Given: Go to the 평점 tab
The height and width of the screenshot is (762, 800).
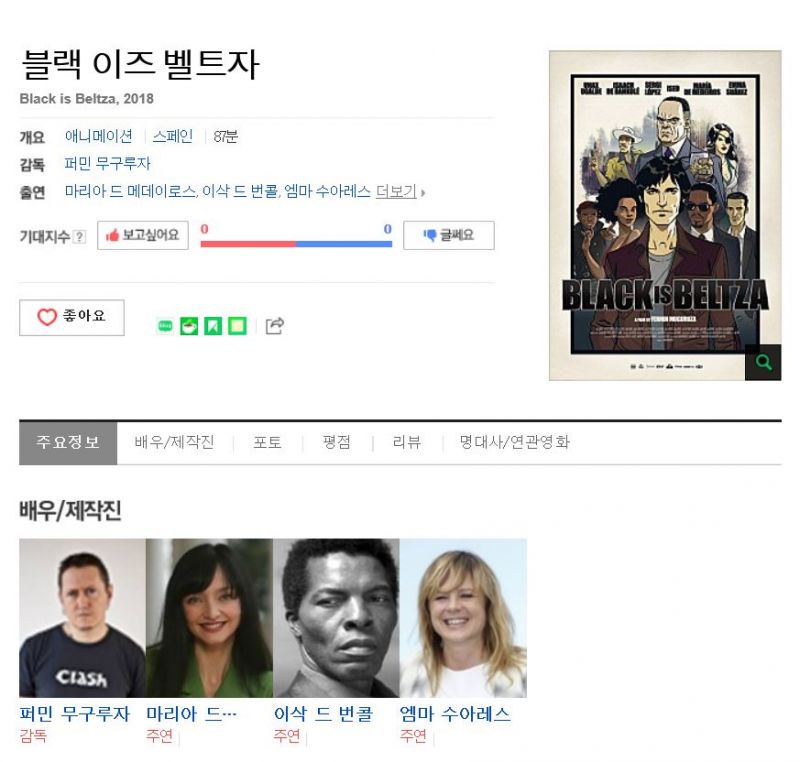Looking at the screenshot, I should click(x=337, y=442).
